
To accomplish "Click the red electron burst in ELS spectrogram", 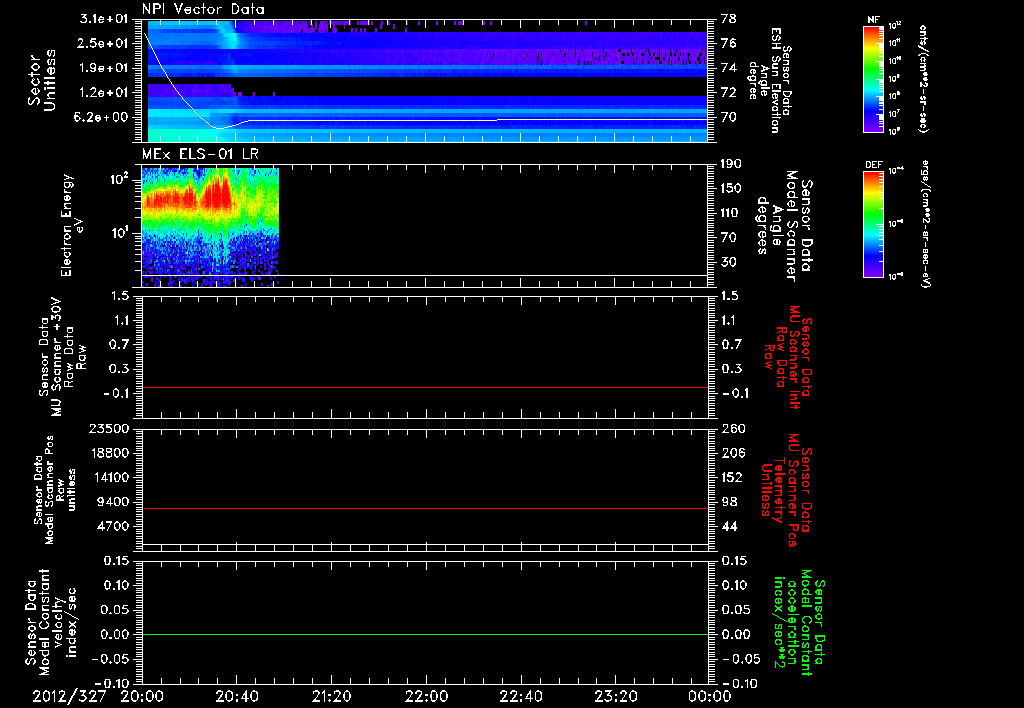I will [218, 191].
